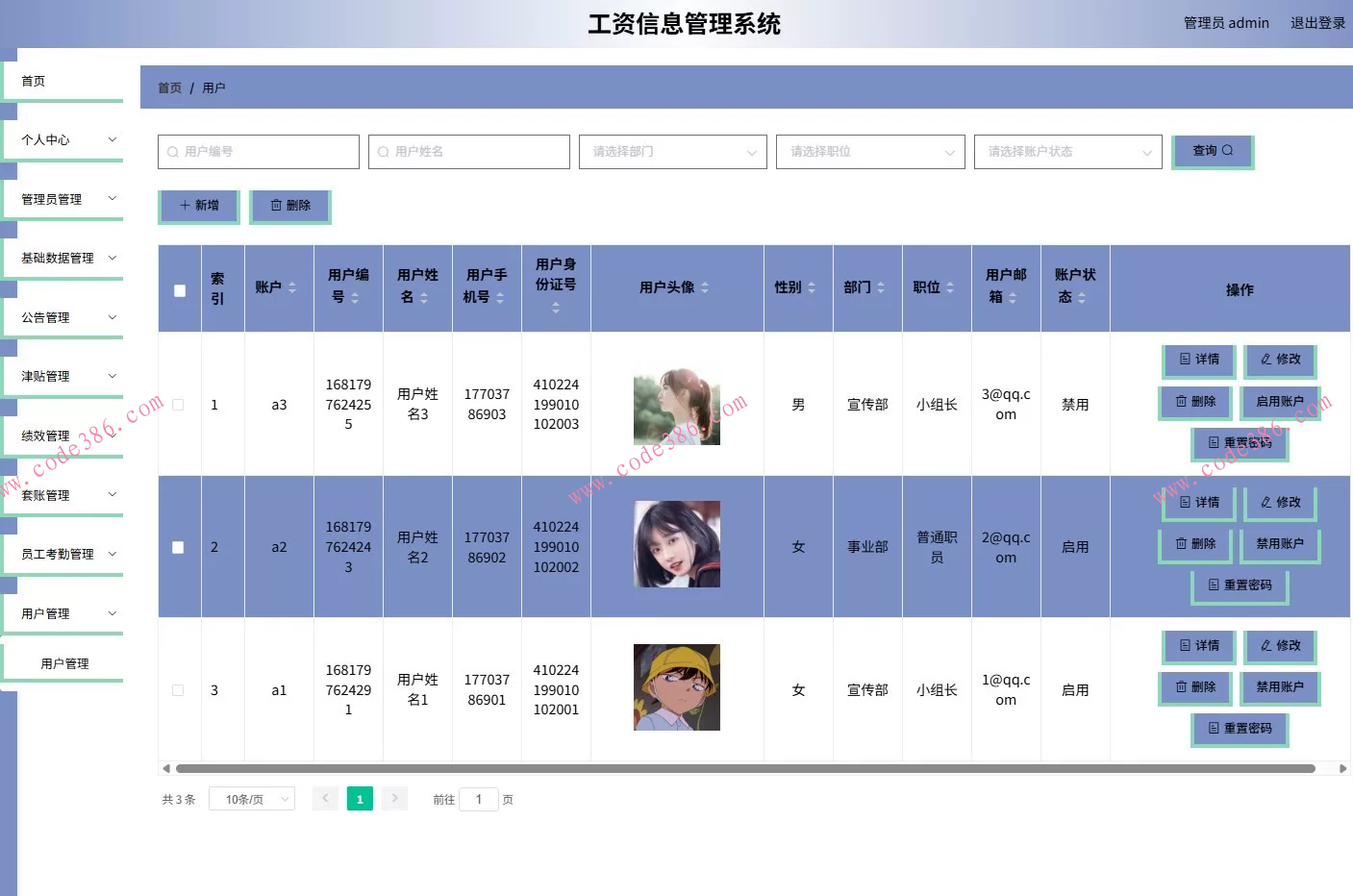Viewport: 1353px width, 896px height.
Task: Go to previous page arrow
Action: click(325, 799)
